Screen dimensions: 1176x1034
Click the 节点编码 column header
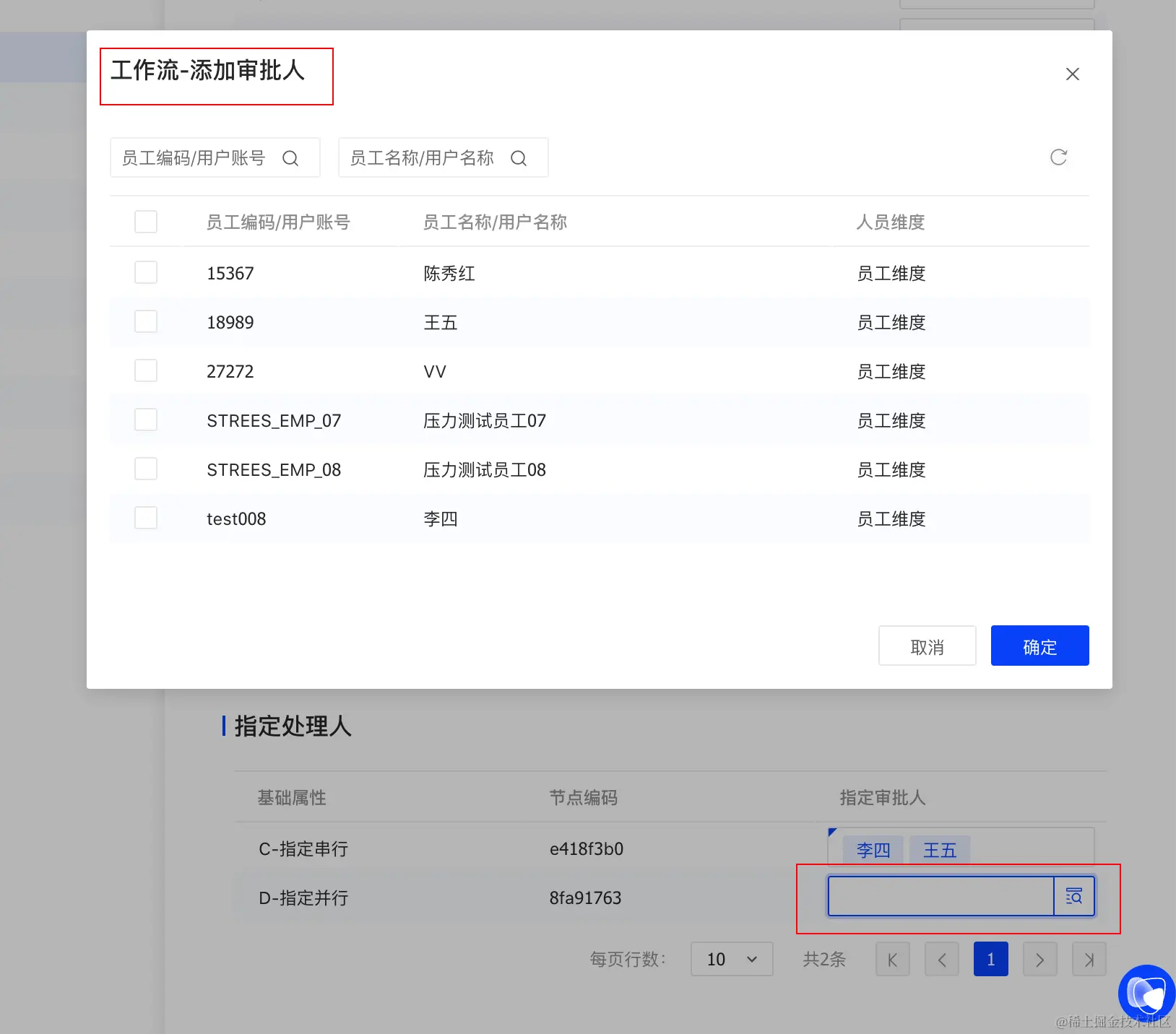(584, 798)
